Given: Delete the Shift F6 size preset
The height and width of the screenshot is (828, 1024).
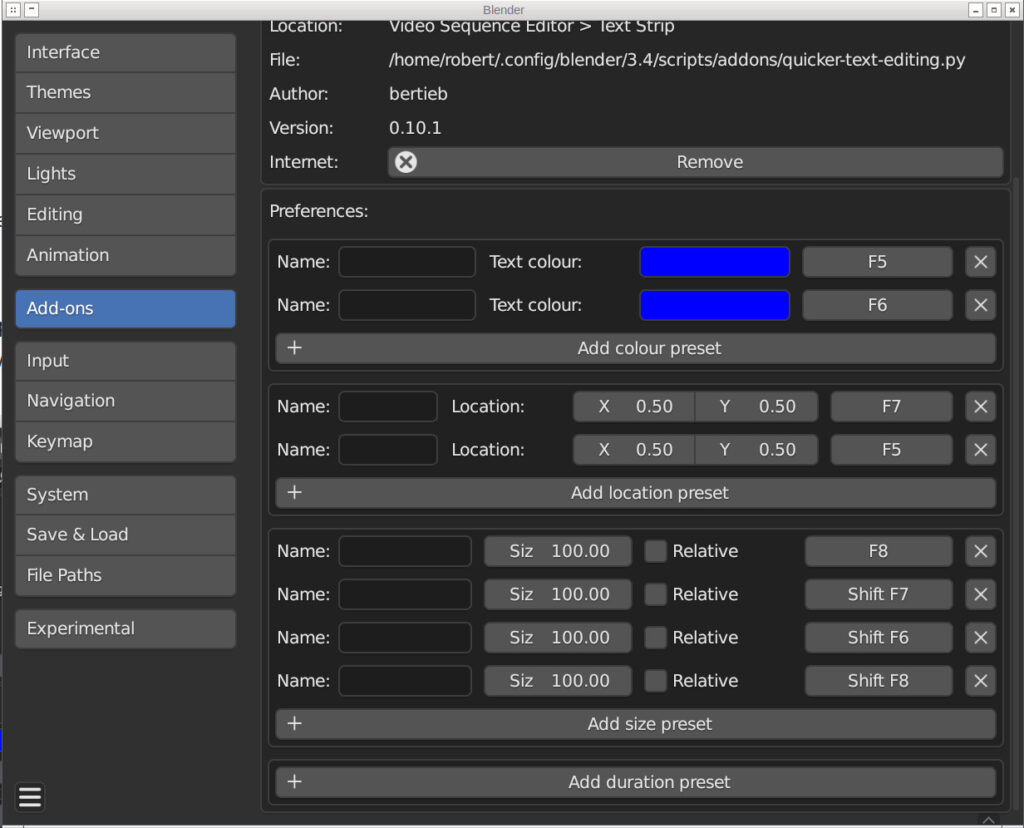Looking at the screenshot, I should (980, 637).
